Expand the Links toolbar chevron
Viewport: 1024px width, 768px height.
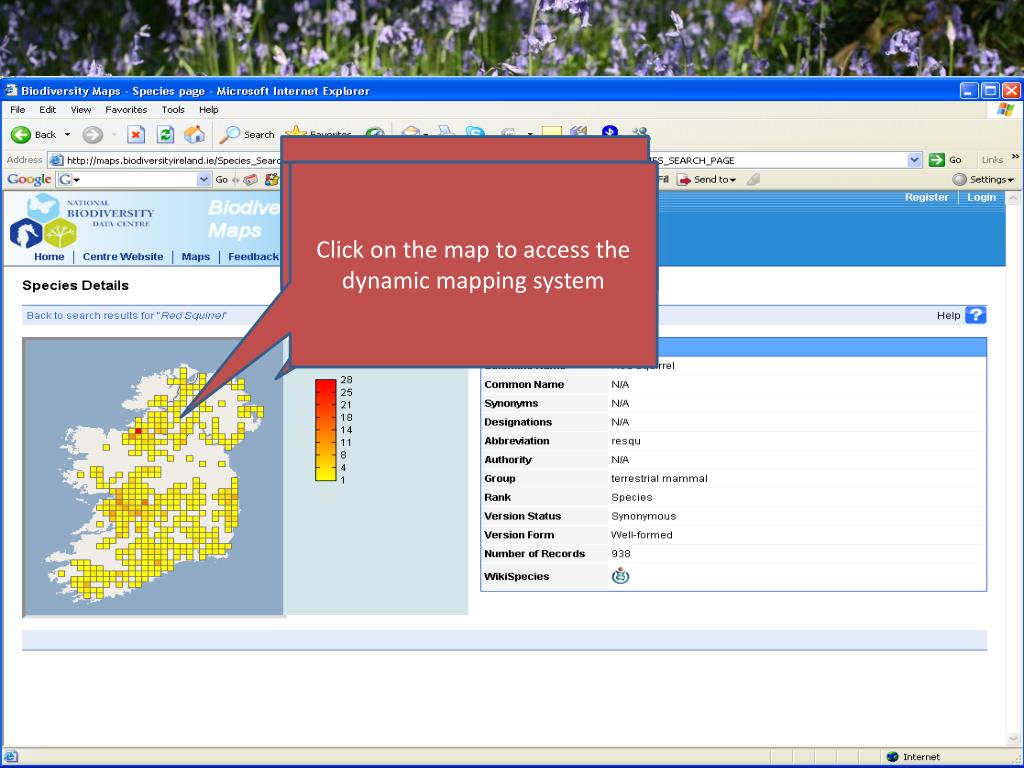pos(1015,157)
